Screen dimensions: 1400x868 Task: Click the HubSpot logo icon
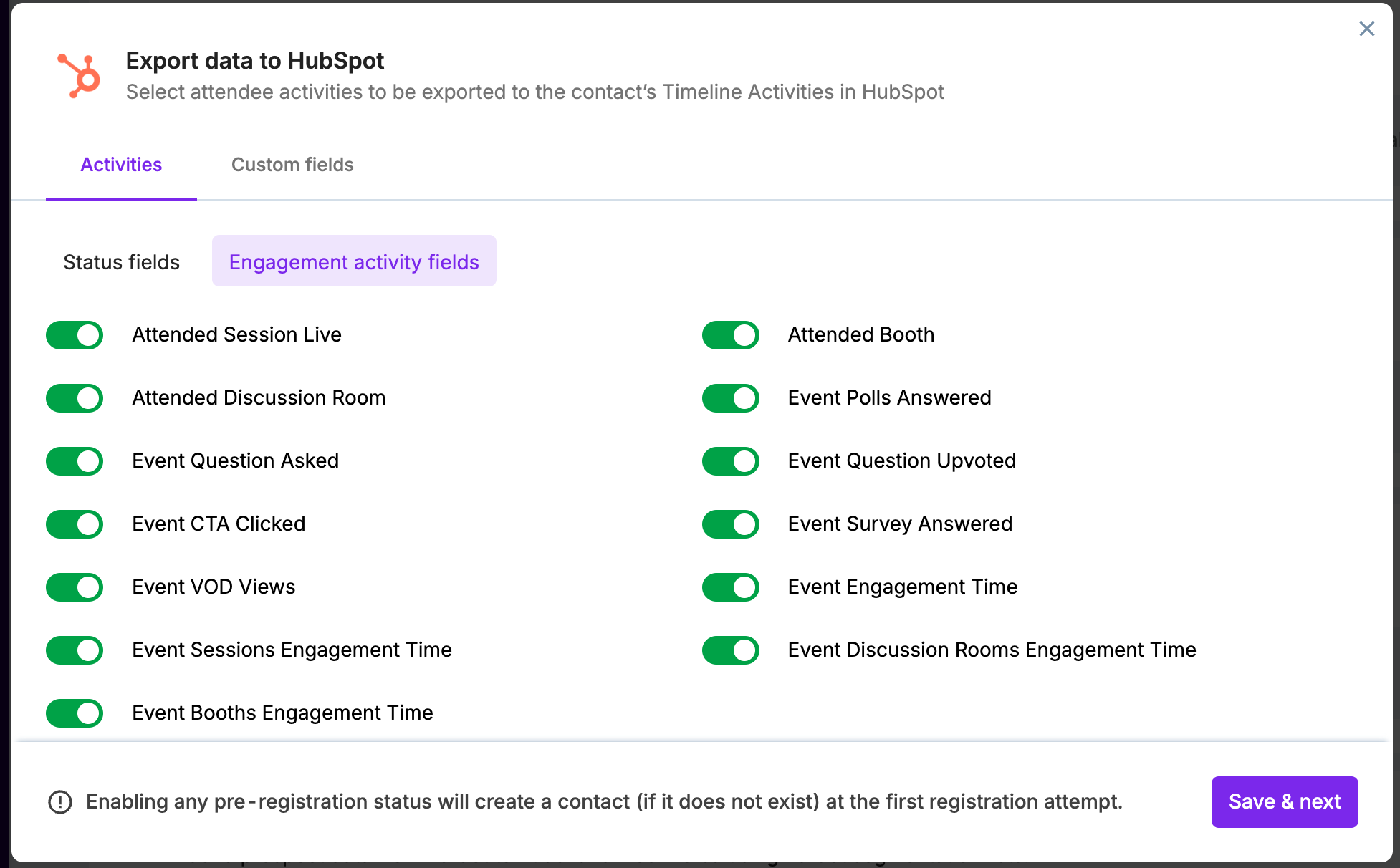(x=80, y=76)
